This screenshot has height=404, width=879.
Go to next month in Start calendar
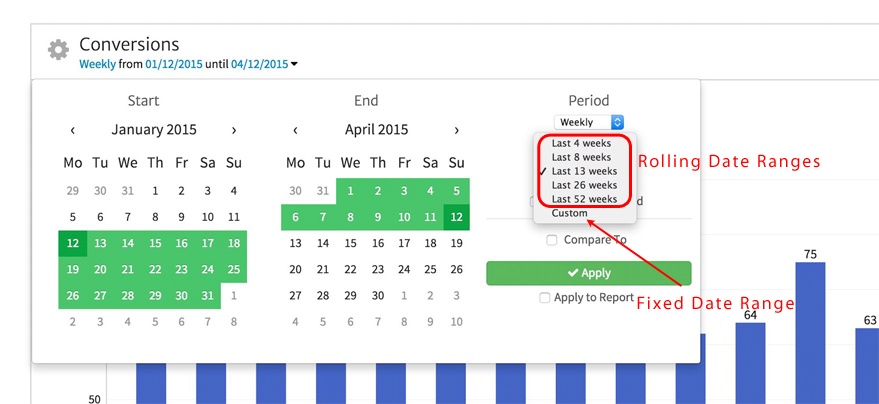point(233,130)
